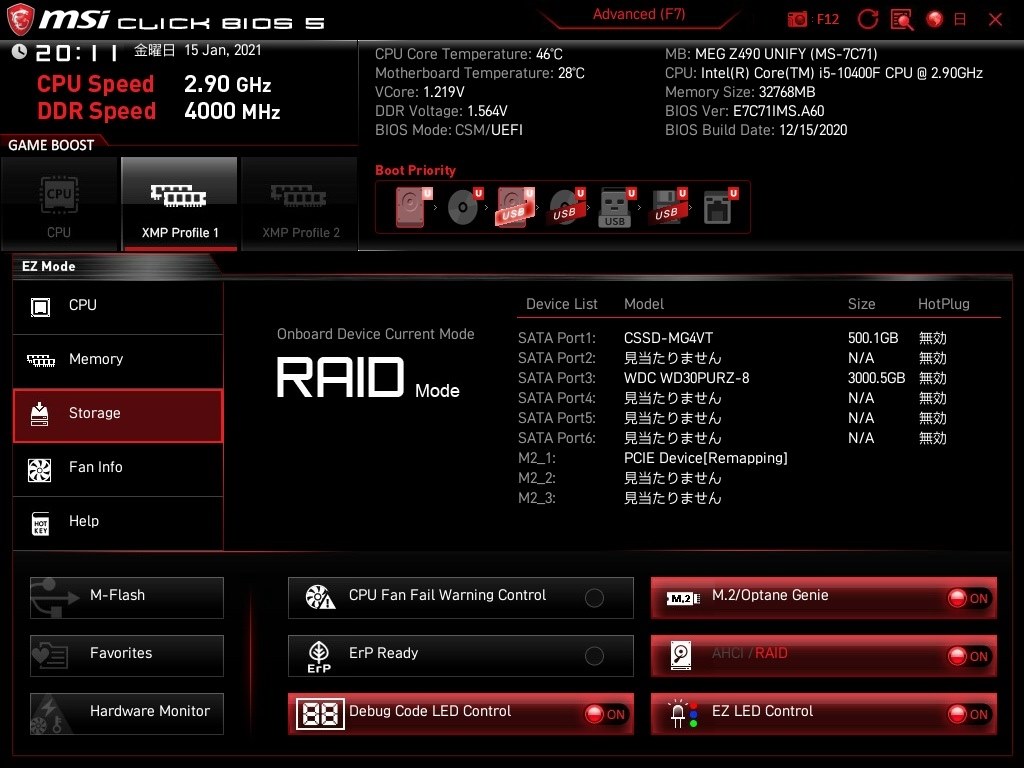This screenshot has width=1024, height=768.
Task: Click the CPU Speed 2.90 GHz value
Action: click(227, 84)
